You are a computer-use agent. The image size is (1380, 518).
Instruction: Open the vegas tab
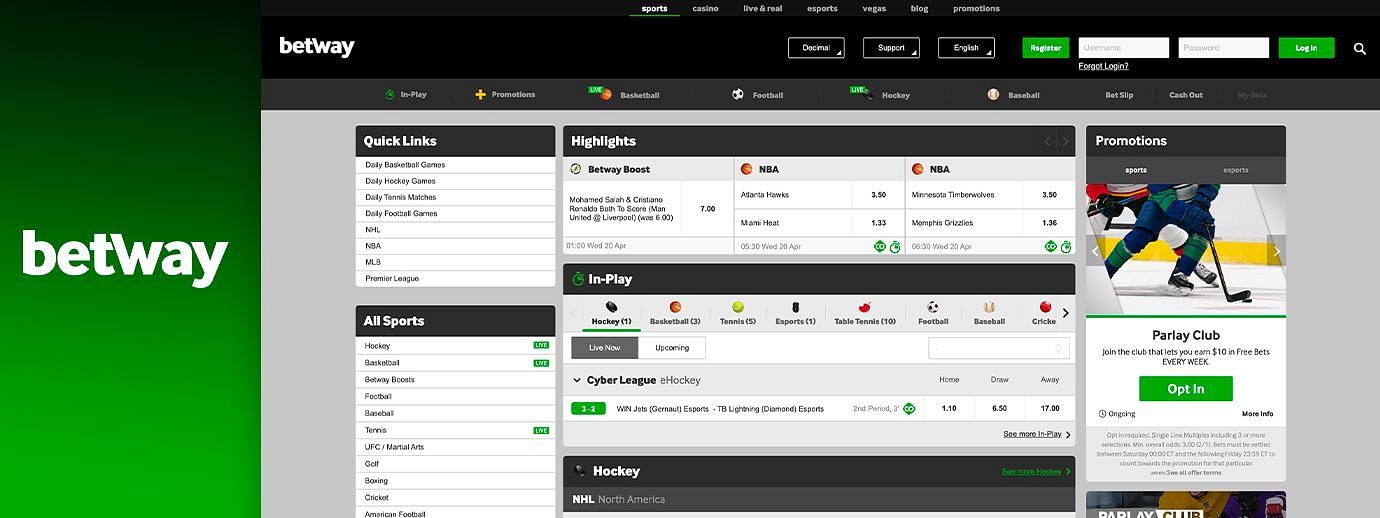[x=874, y=8]
